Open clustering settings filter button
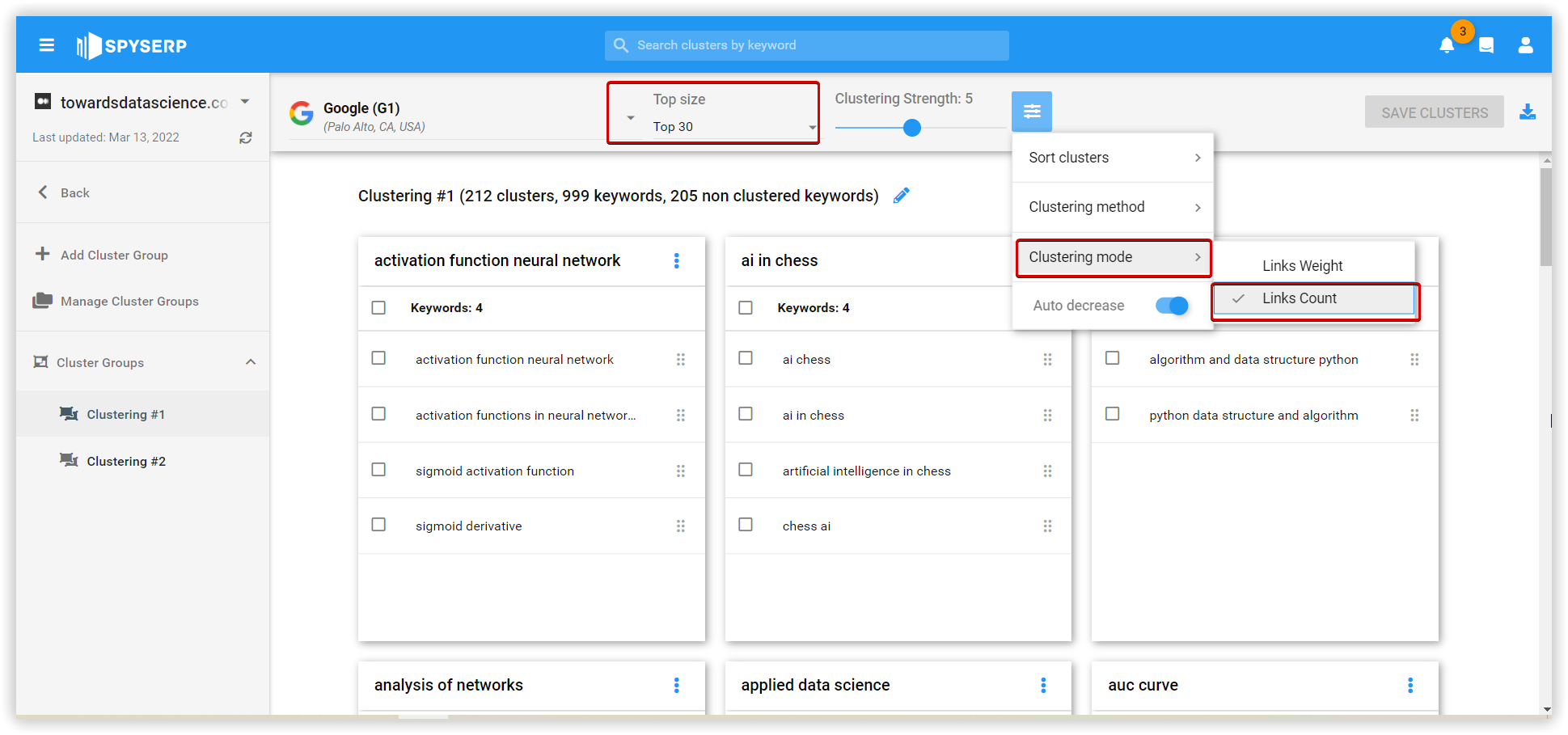 pyautogui.click(x=1031, y=112)
